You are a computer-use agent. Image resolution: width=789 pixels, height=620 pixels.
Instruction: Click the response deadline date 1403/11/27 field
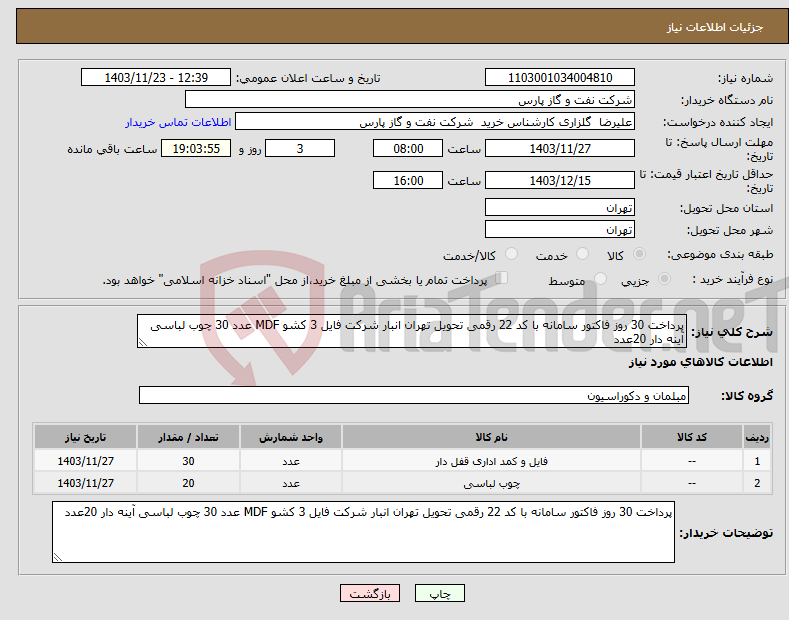[560, 148]
